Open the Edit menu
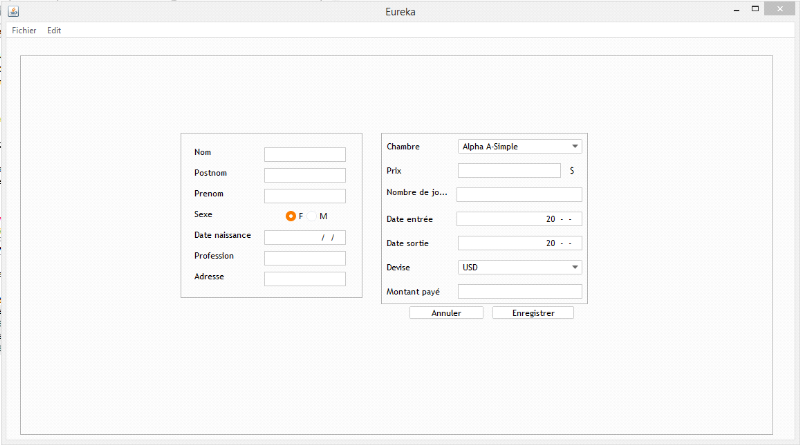 click(x=54, y=30)
